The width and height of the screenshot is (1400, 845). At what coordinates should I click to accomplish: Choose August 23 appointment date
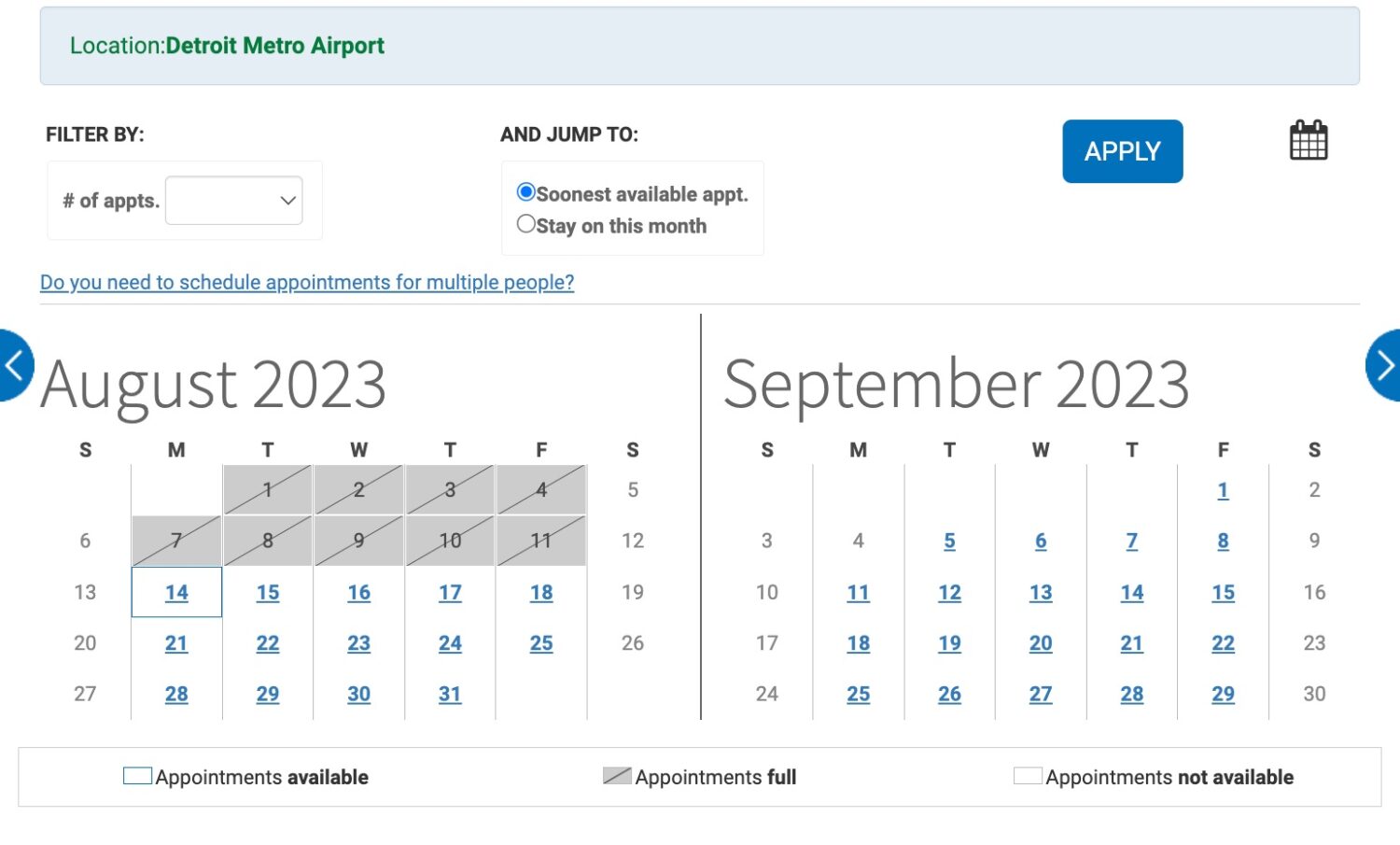[359, 643]
